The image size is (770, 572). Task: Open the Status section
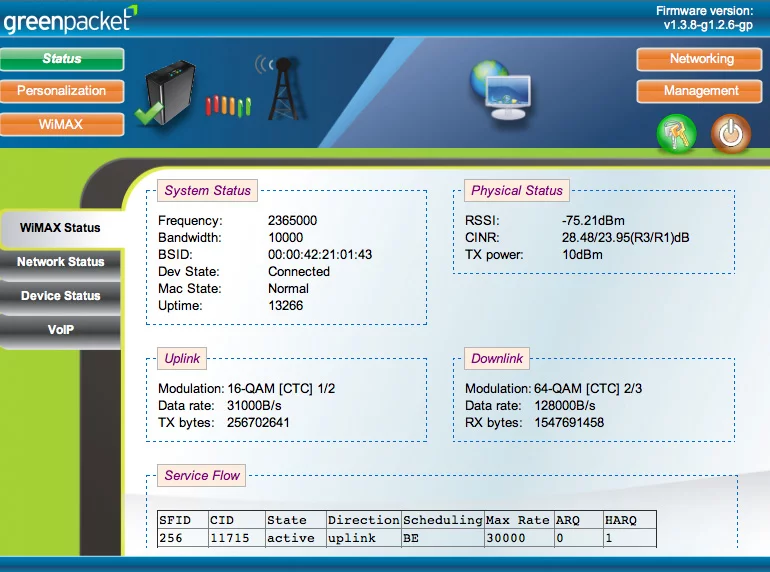point(62,59)
